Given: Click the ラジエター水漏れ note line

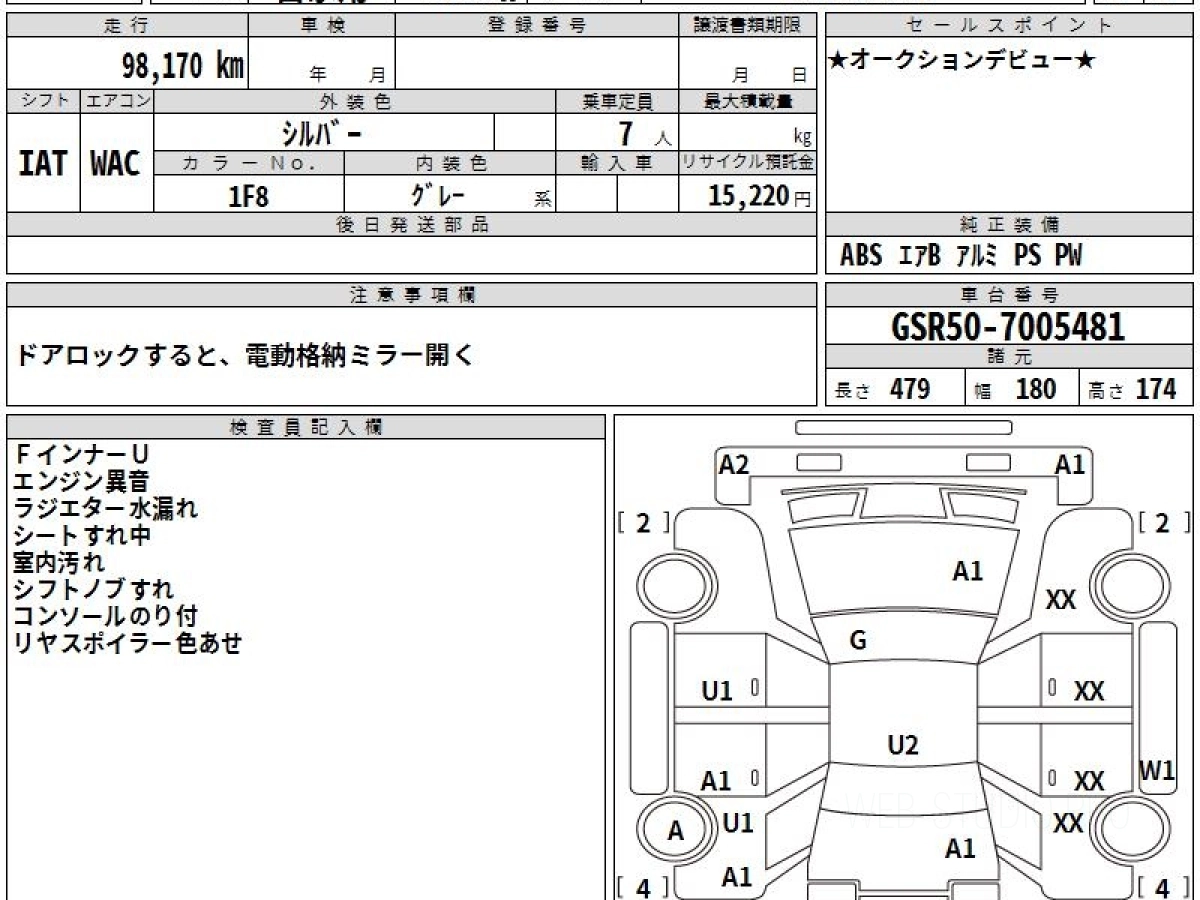Looking at the screenshot, I should click(106, 508).
